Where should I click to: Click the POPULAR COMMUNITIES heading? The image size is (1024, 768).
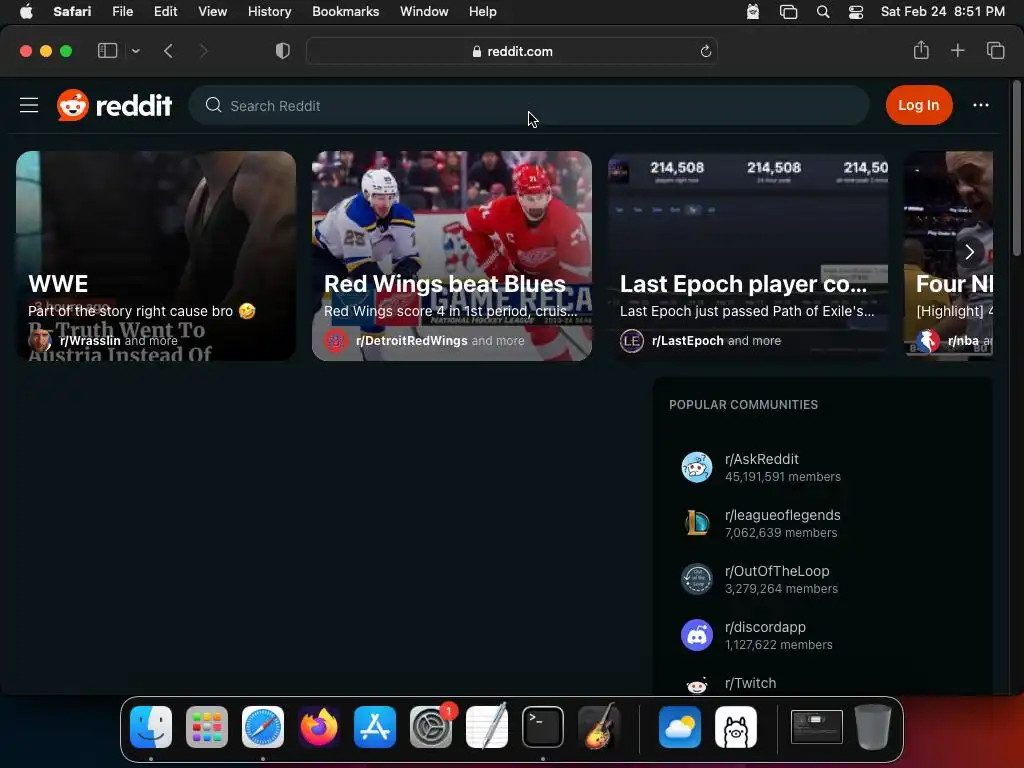tap(743, 405)
